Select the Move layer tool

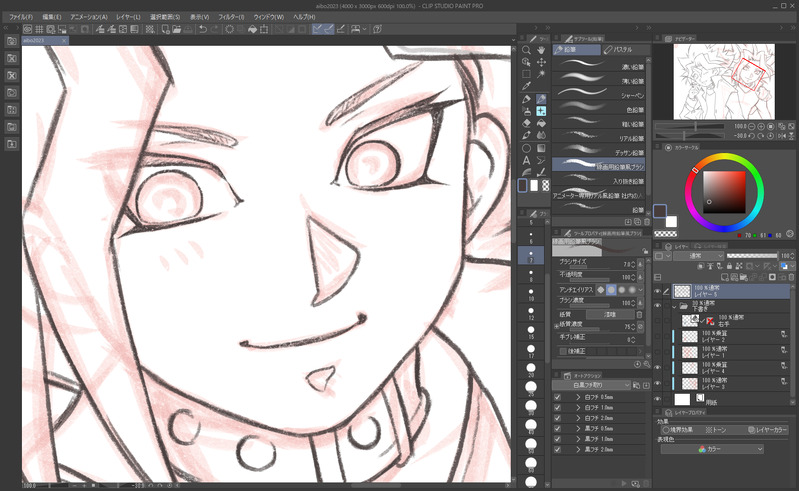tap(541, 62)
